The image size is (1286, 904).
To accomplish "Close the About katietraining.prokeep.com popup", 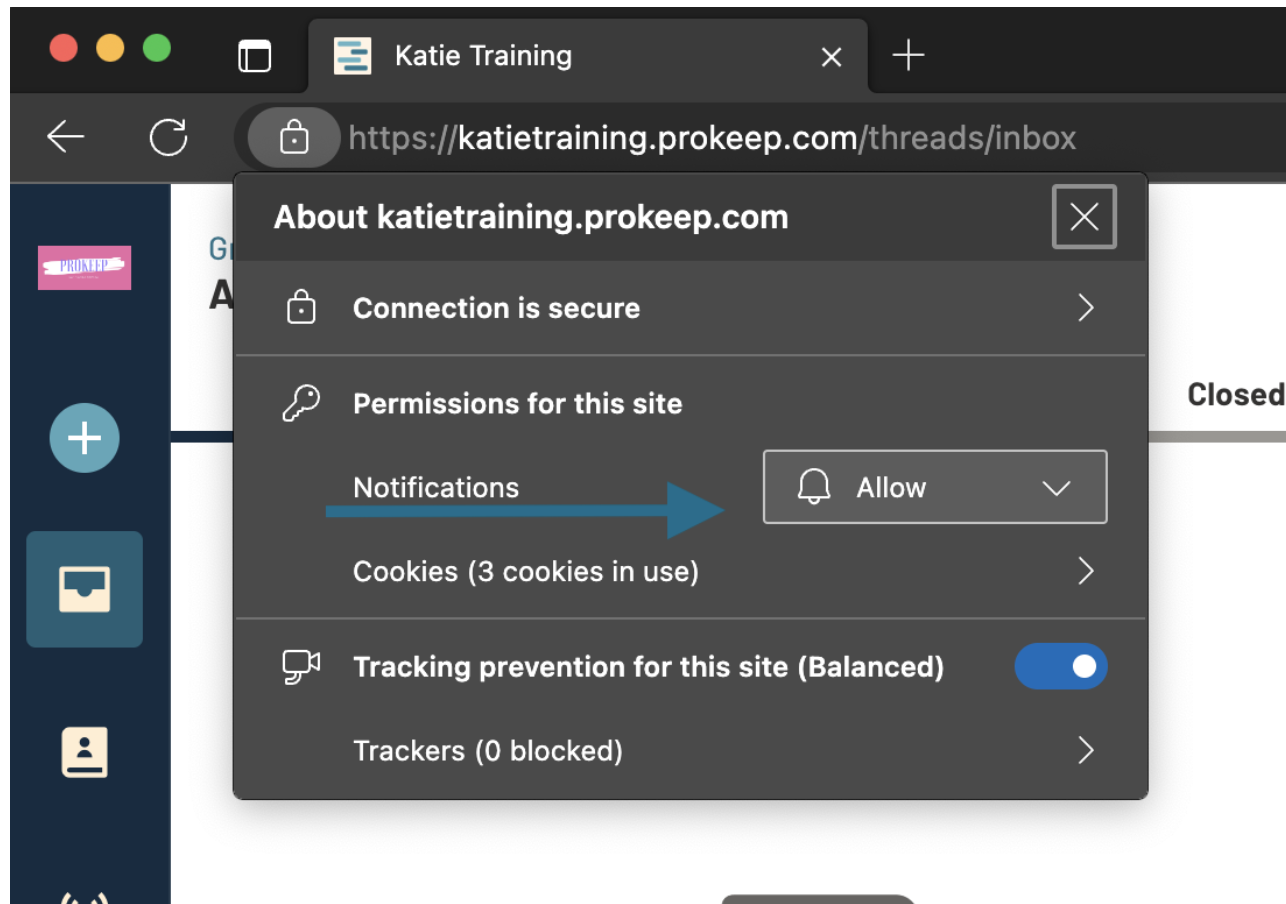I will 1084,216.
